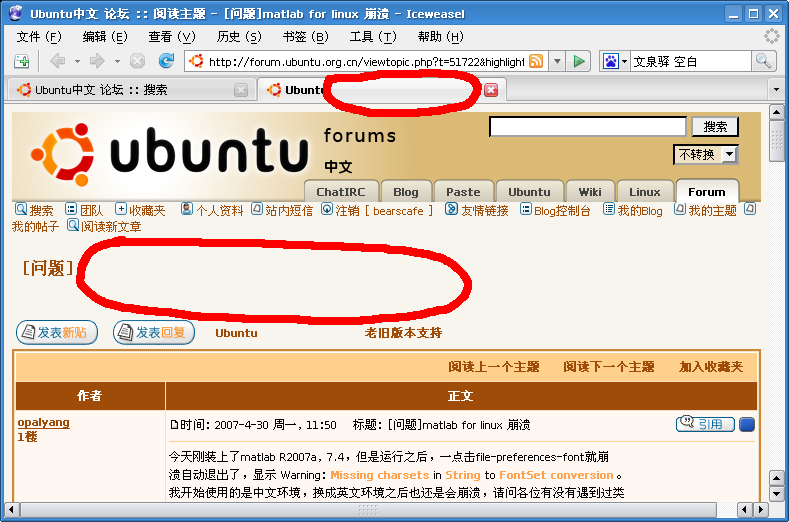The image size is (789, 522).
Task: Select the Wiki site tab
Action: tap(590, 191)
